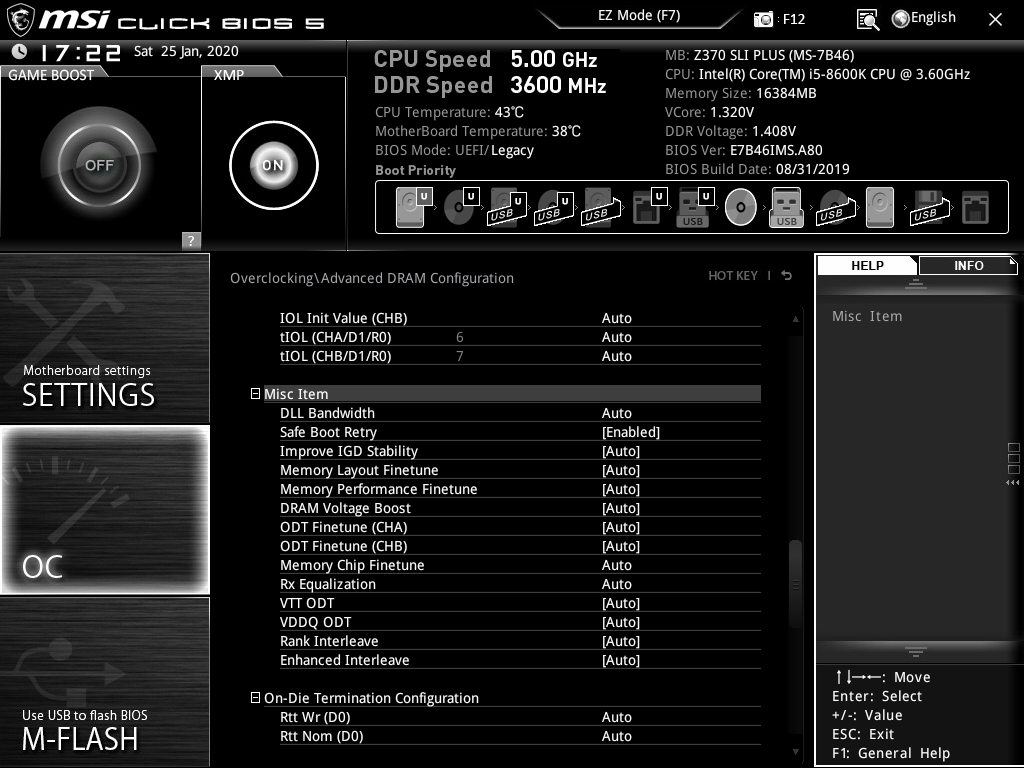This screenshot has height=768, width=1024.
Task: Select Rtt Wr (D0) row
Action: (520, 717)
